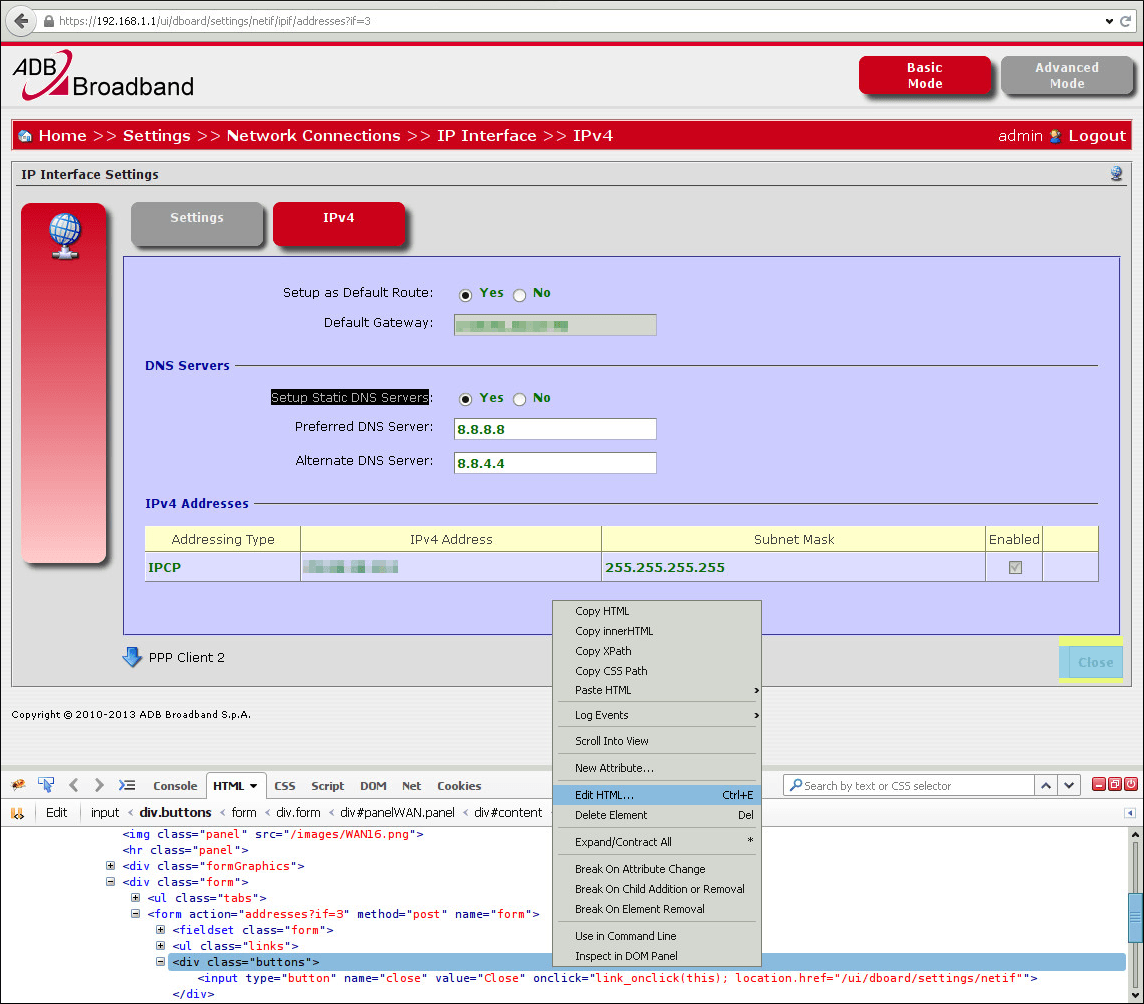
Task: Click the Firebug scrollbar up arrow
Action: coord(1135,833)
